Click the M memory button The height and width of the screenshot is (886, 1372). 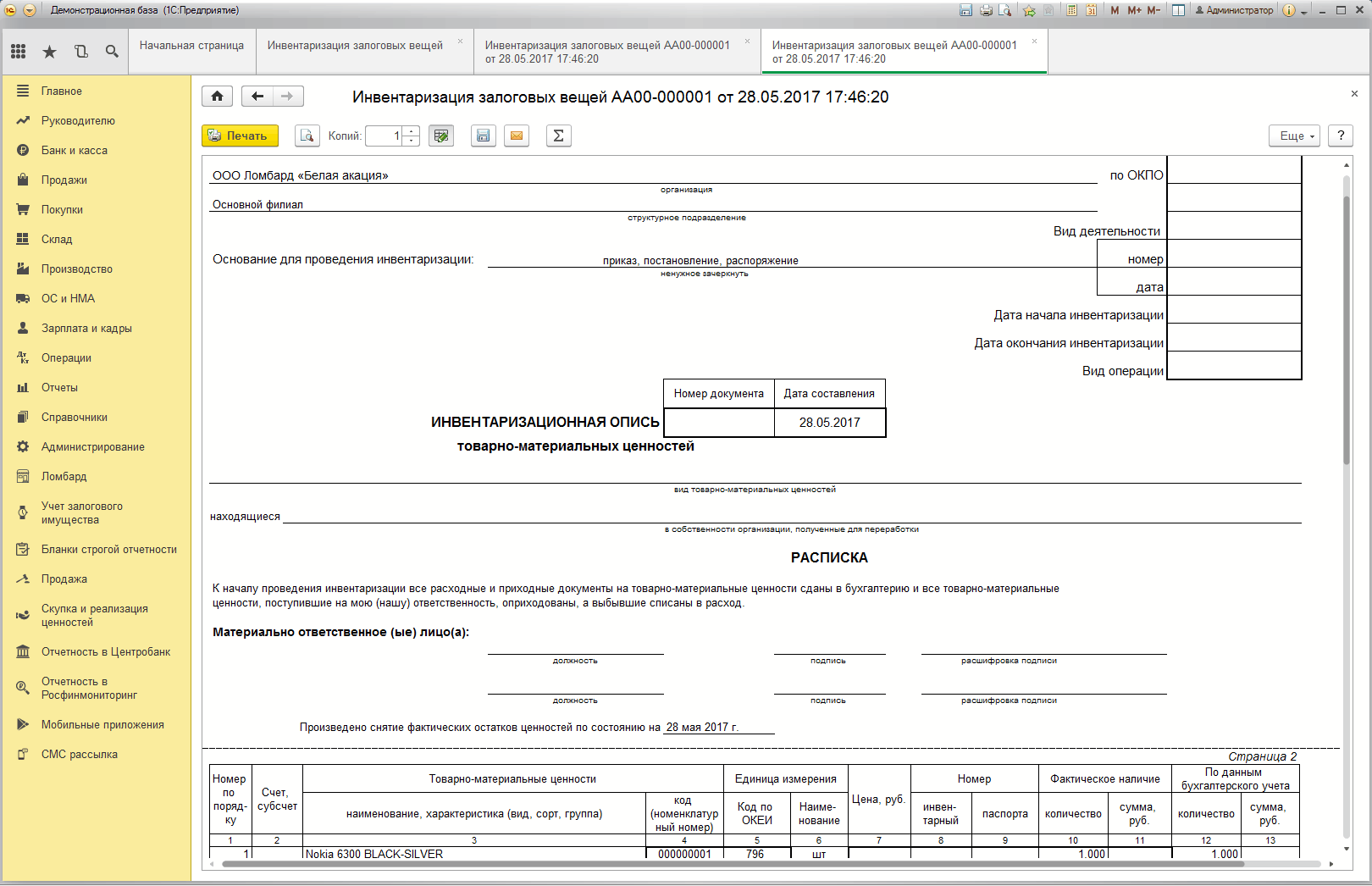point(1115,10)
